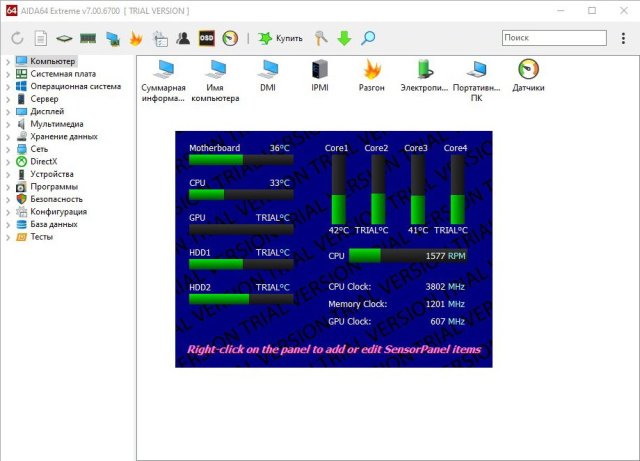Select Тесты in the sidebar tree
640x461 pixels.
point(41,237)
